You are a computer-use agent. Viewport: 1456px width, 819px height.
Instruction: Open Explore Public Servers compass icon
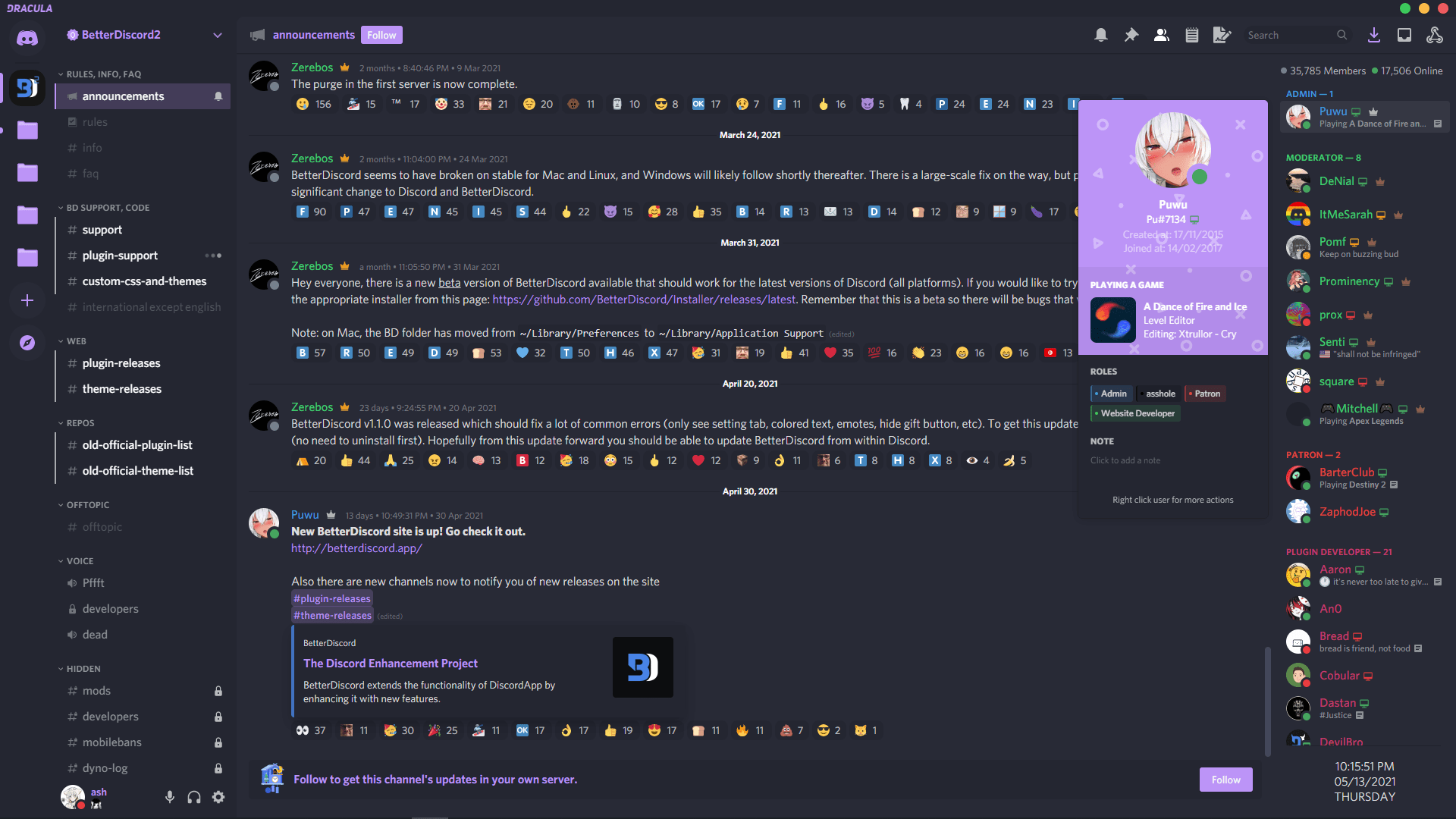(x=27, y=343)
